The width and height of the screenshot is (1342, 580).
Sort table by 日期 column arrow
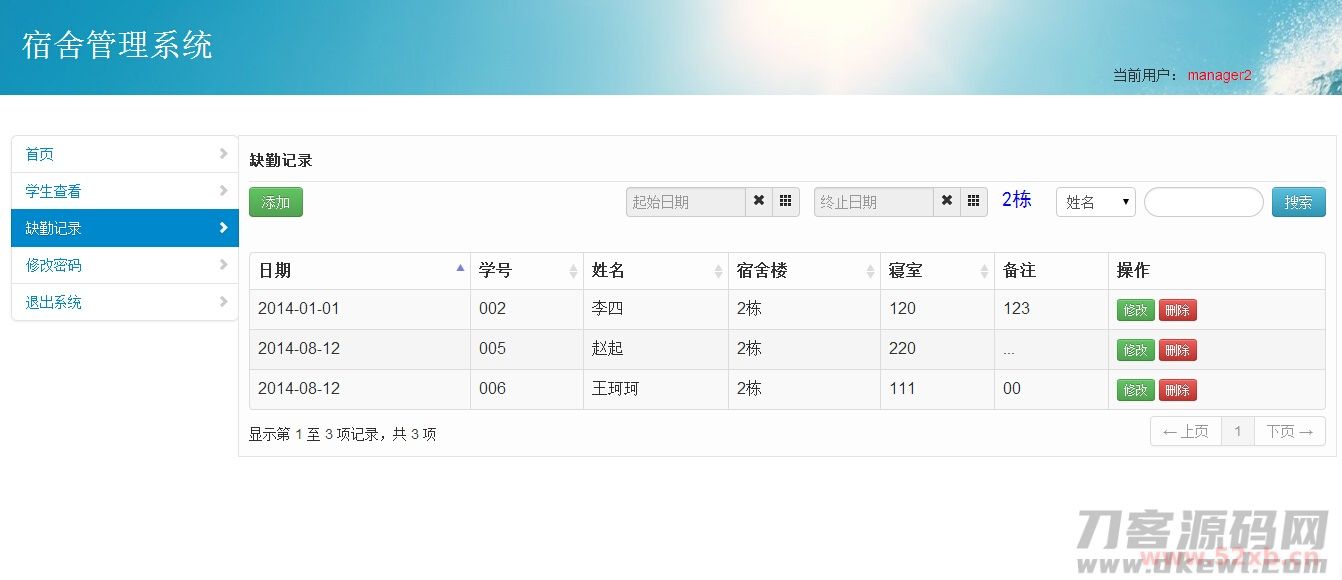coord(460,270)
